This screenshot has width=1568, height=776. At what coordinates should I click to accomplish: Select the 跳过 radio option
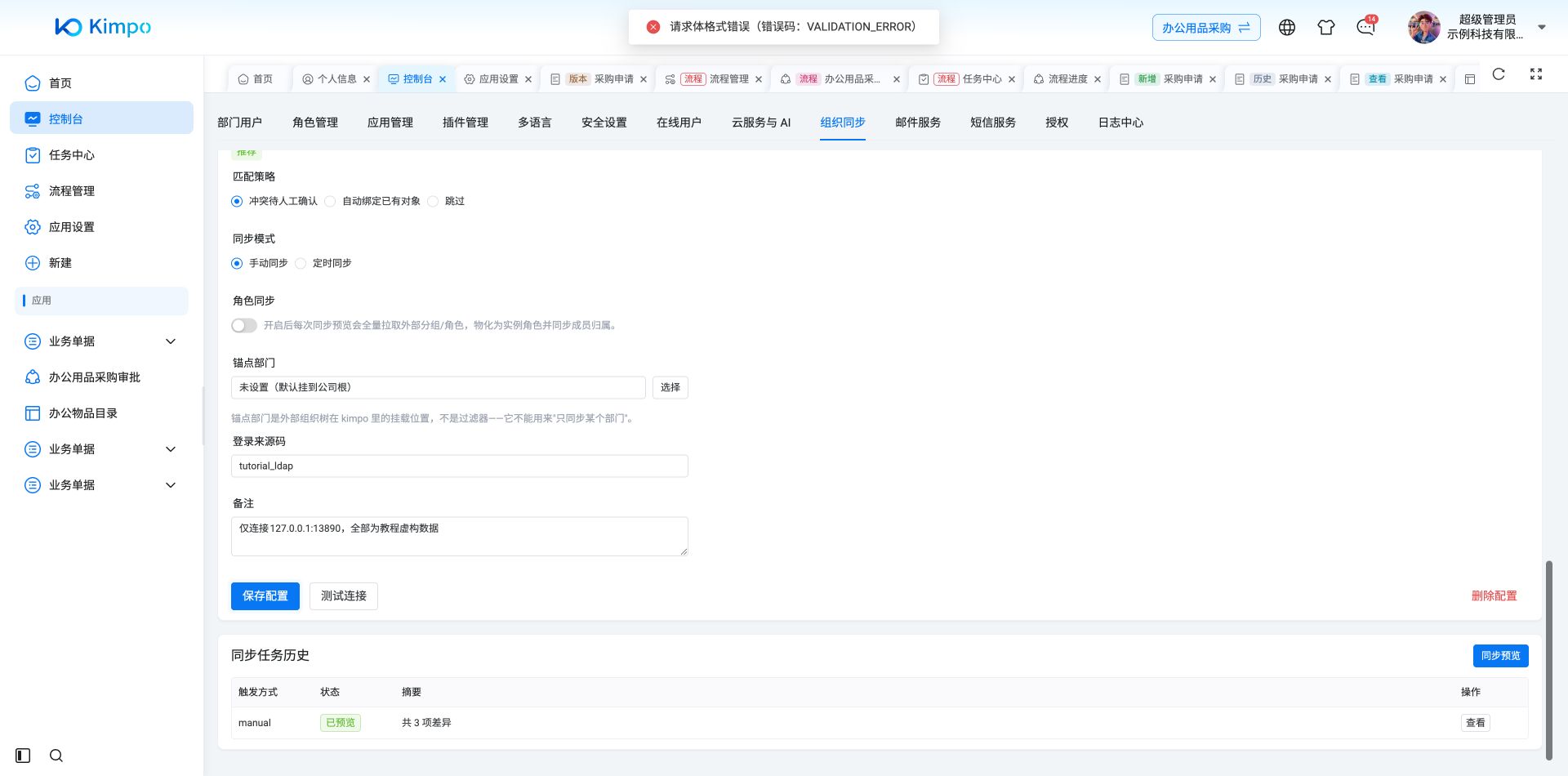pos(433,202)
